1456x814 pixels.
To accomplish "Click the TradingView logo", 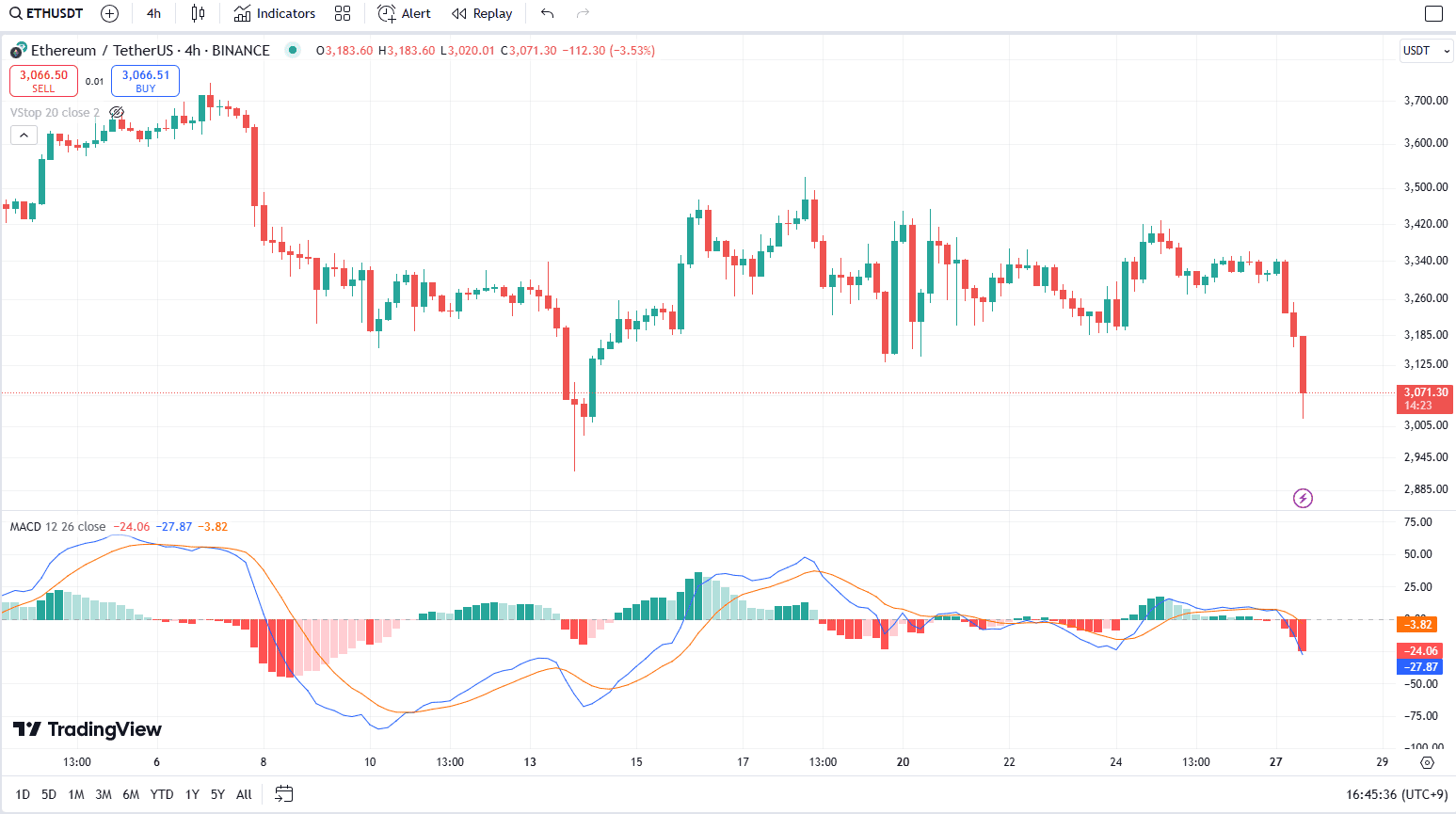I will (x=88, y=729).
